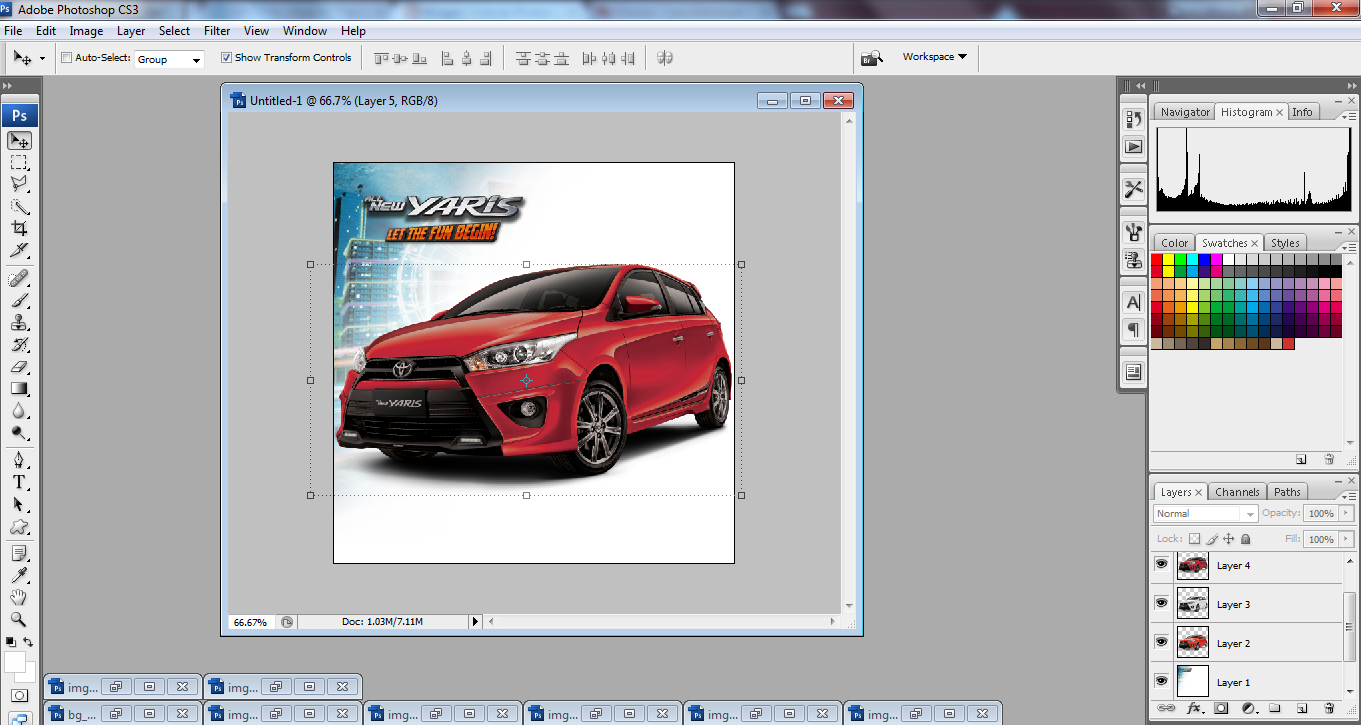Click Swap foreground and background colors arrow

(x=28, y=642)
